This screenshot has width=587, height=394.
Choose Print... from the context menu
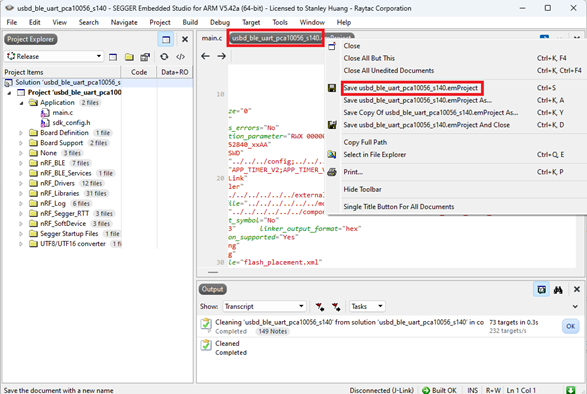point(353,172)
